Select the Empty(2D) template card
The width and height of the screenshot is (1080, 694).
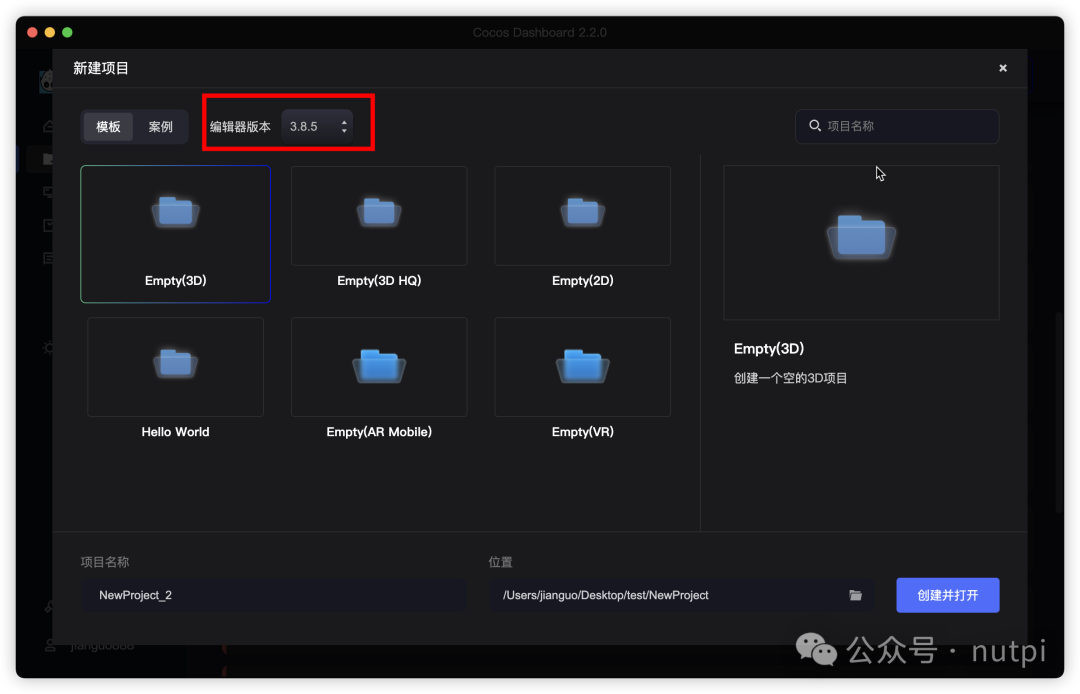583,228
